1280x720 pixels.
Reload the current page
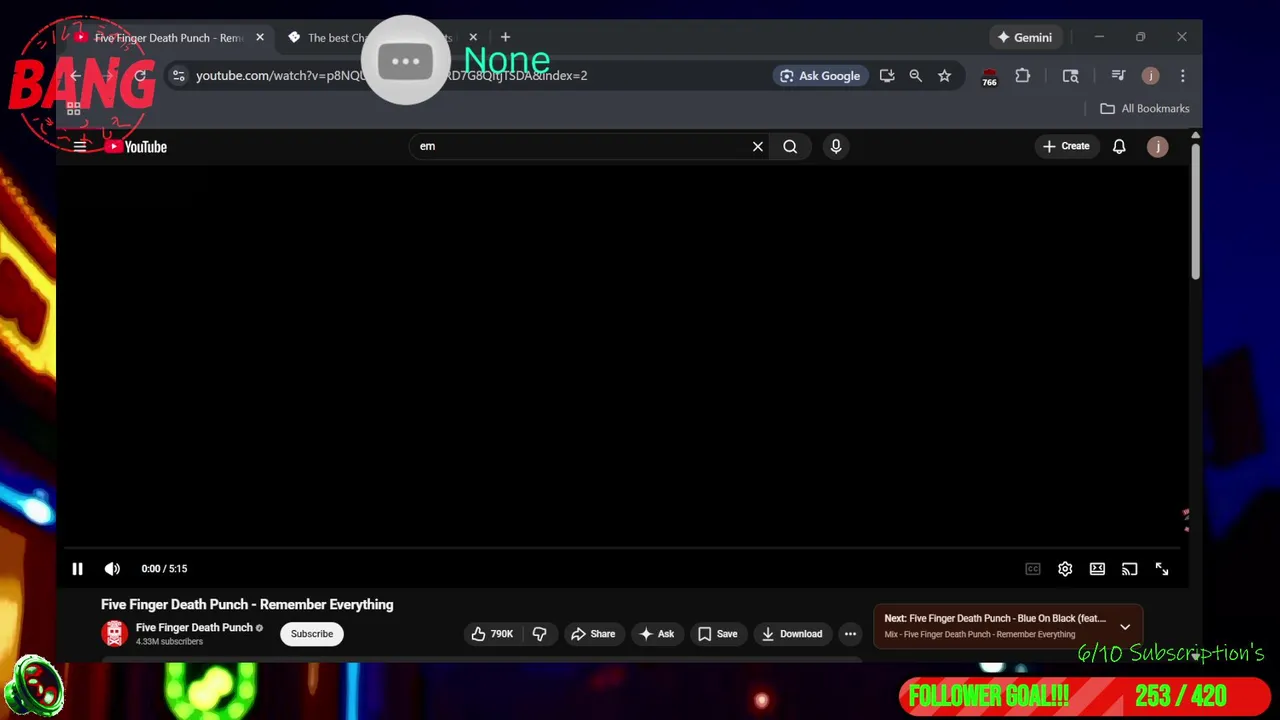pos(140,76)
